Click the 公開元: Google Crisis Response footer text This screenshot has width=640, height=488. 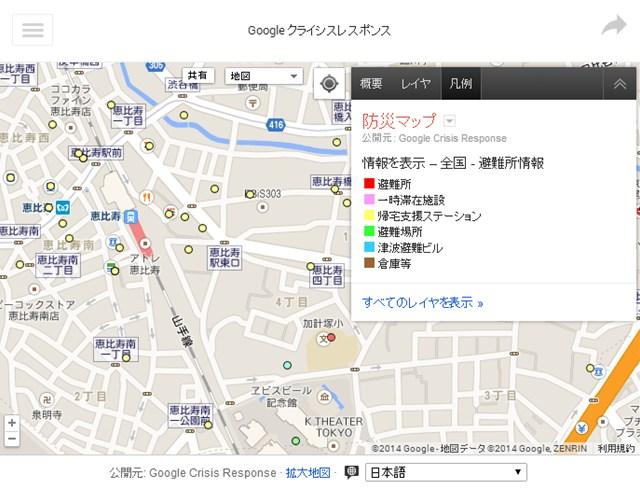(193, 472)
